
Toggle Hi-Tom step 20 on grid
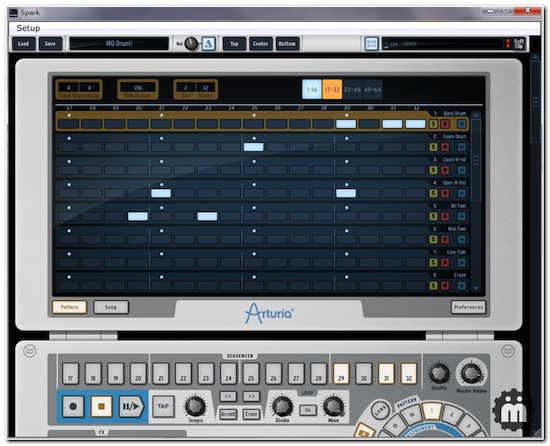tap(138, 216)
